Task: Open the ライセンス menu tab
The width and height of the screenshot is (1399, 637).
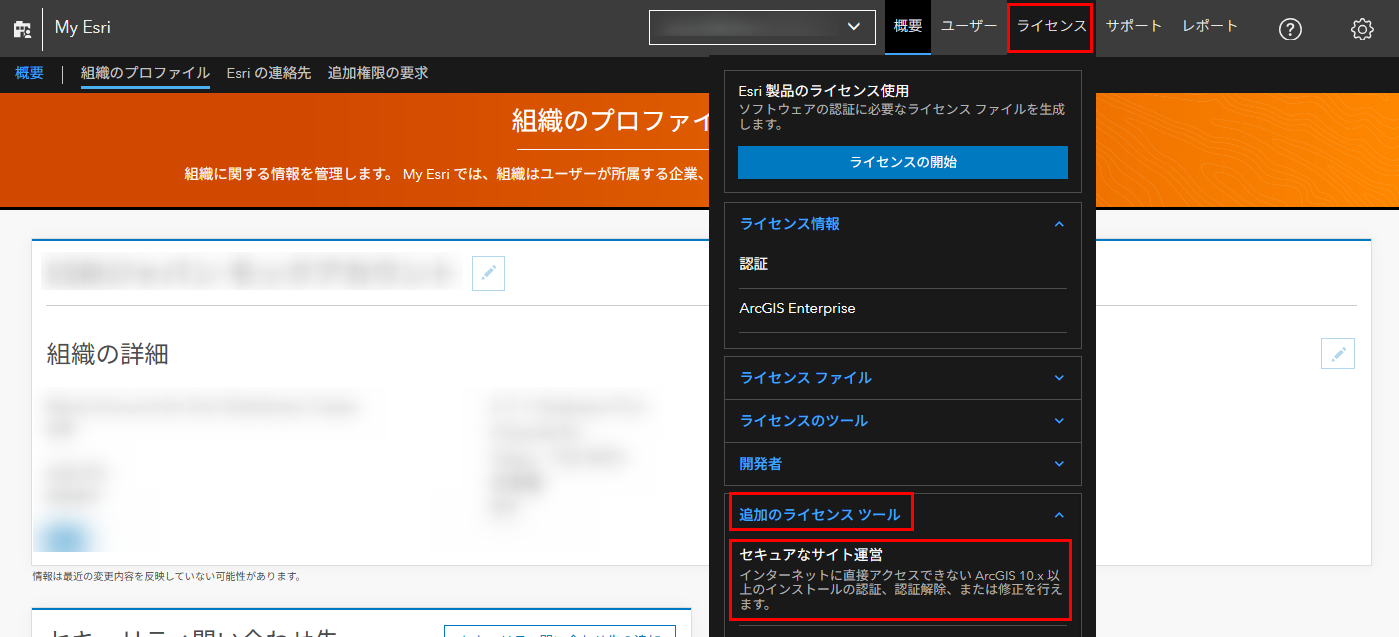Action: click(x=1051, y=26)
